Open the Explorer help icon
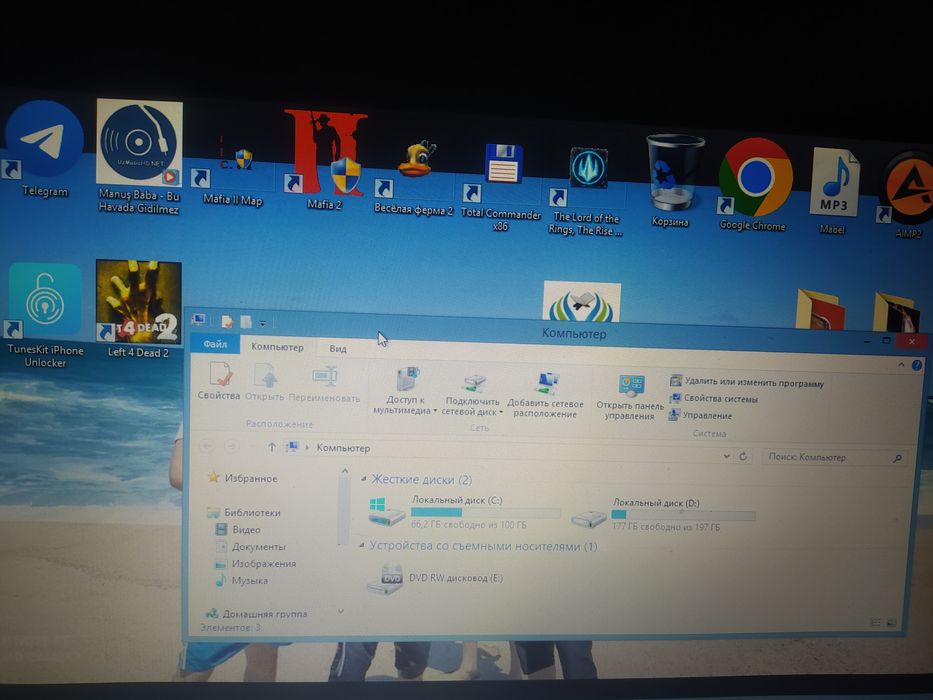Image resolution: width=933 pixels, height=700 pixels. (917, 365)
